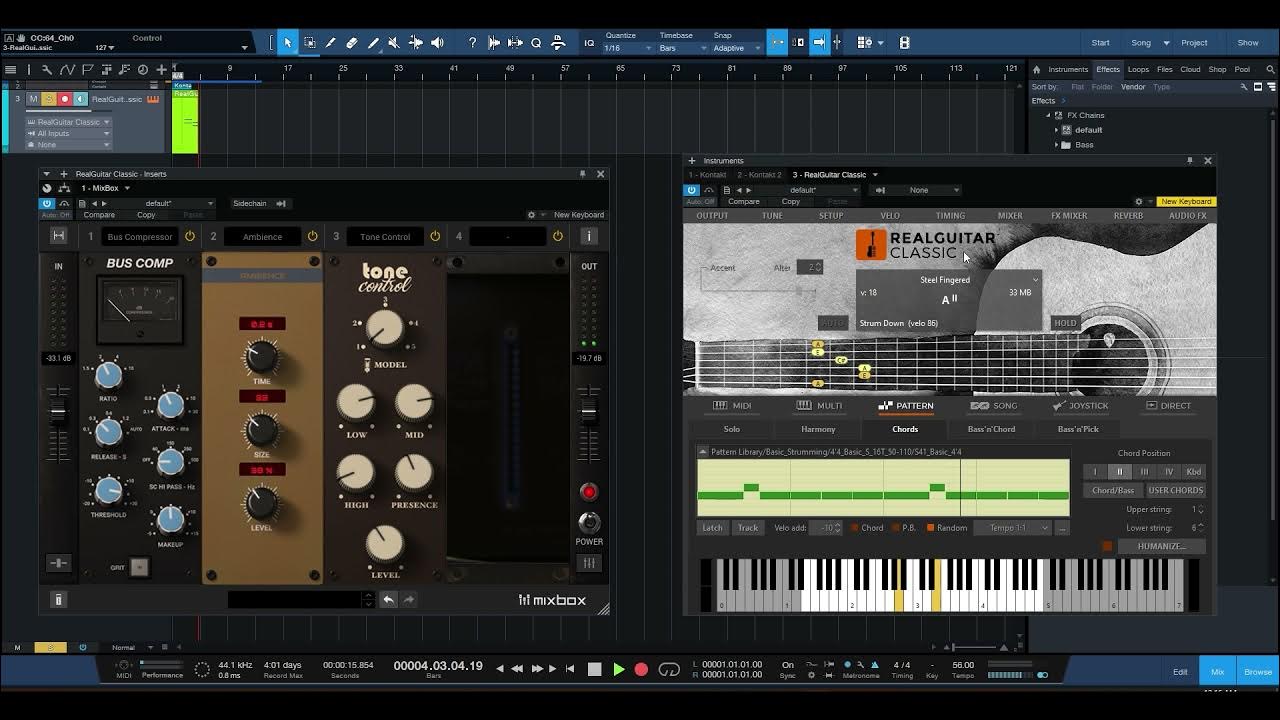Image resolution: width=1280 pixels, height=720 pixels.
Task: Add tracks with the plus icon
Action: (x=161, y=69)
